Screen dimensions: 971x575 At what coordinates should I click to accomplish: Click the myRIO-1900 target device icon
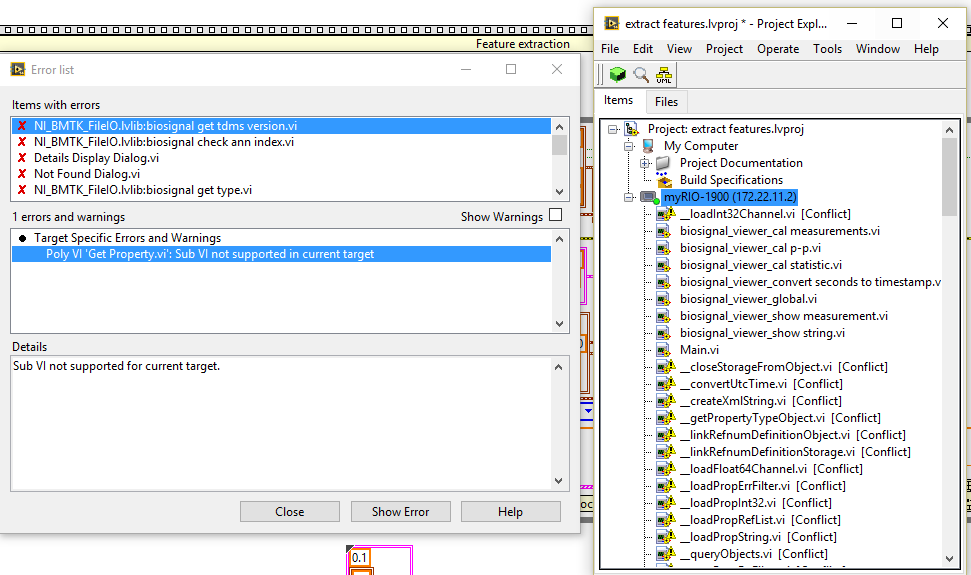[648, 197]
